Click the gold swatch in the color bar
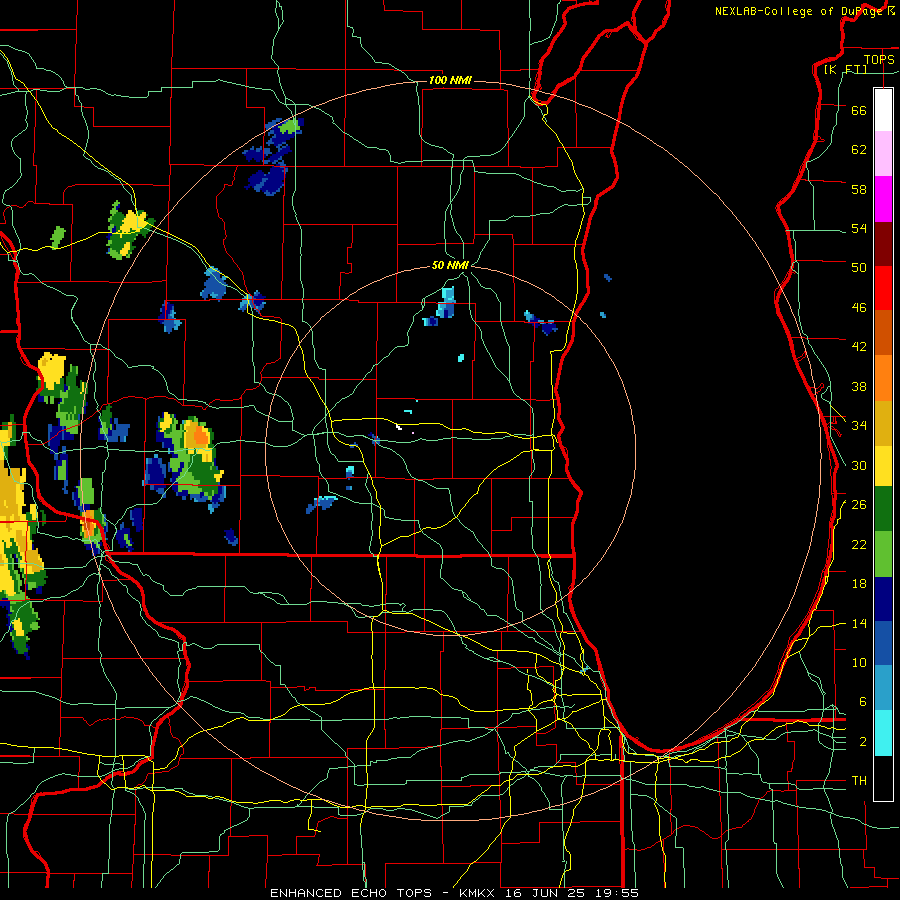This screenshot has width=900, height=900. point(883,423)
